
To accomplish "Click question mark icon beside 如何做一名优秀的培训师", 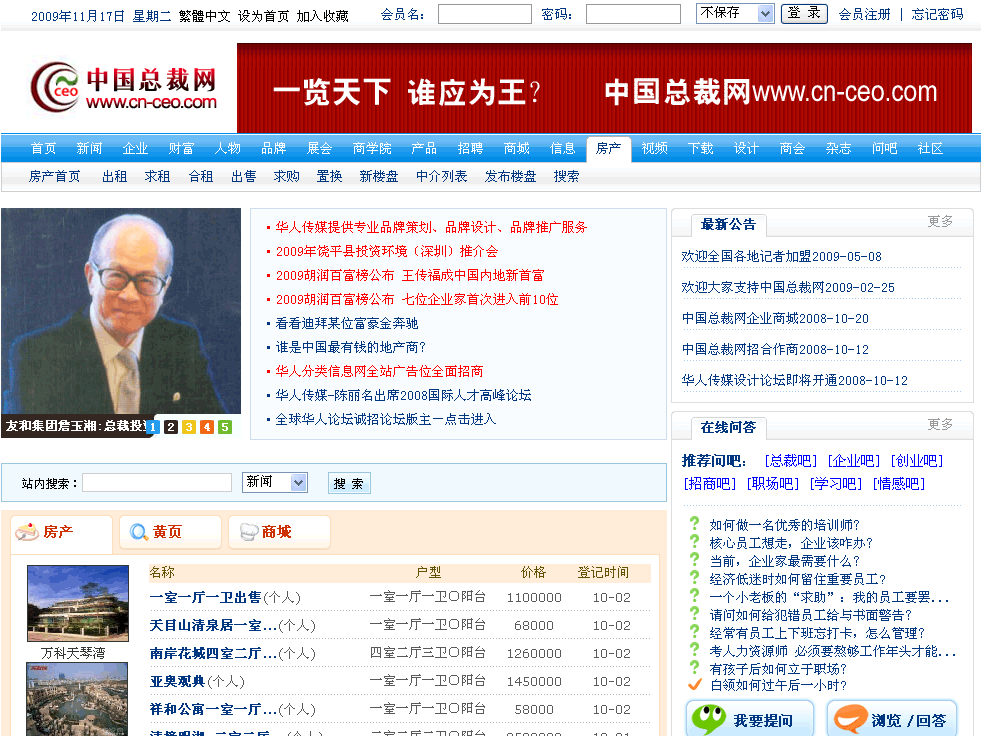I will [x=694, y=523].
